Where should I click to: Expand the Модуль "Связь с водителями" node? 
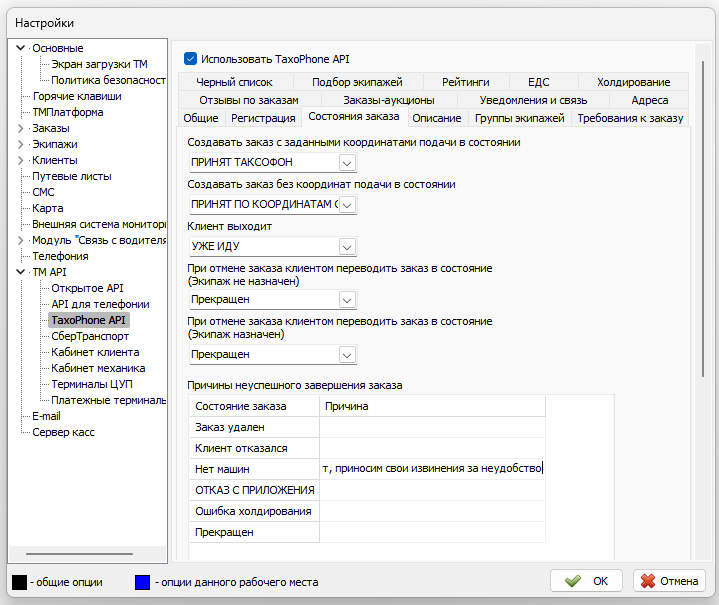(20, 240)
